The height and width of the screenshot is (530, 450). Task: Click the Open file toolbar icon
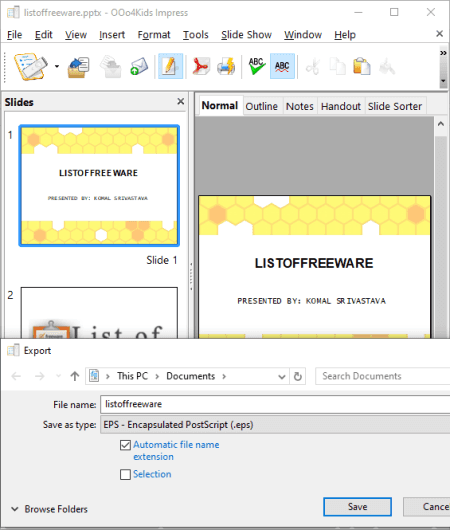(78, 67)
